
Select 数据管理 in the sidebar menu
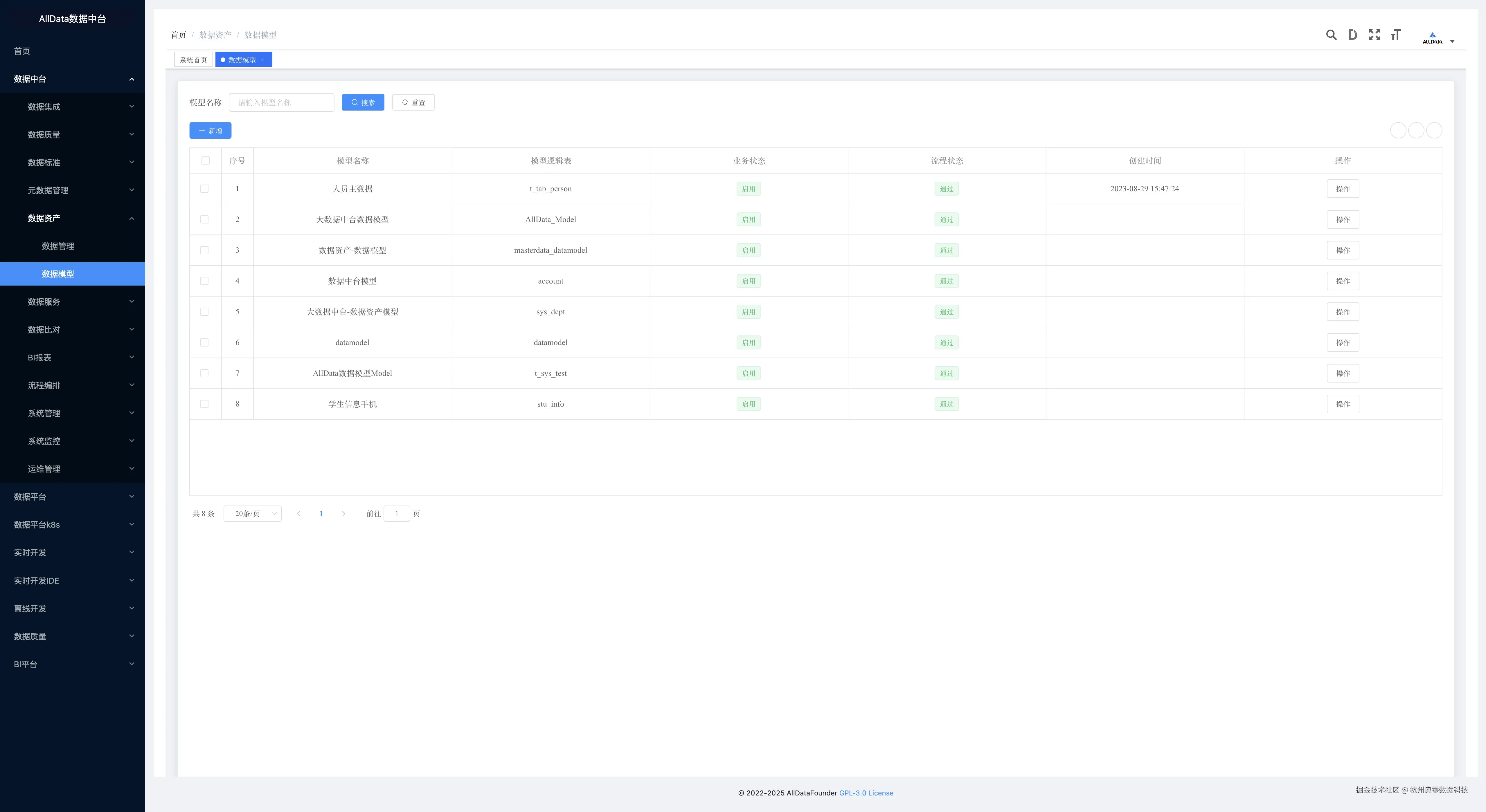58,246
